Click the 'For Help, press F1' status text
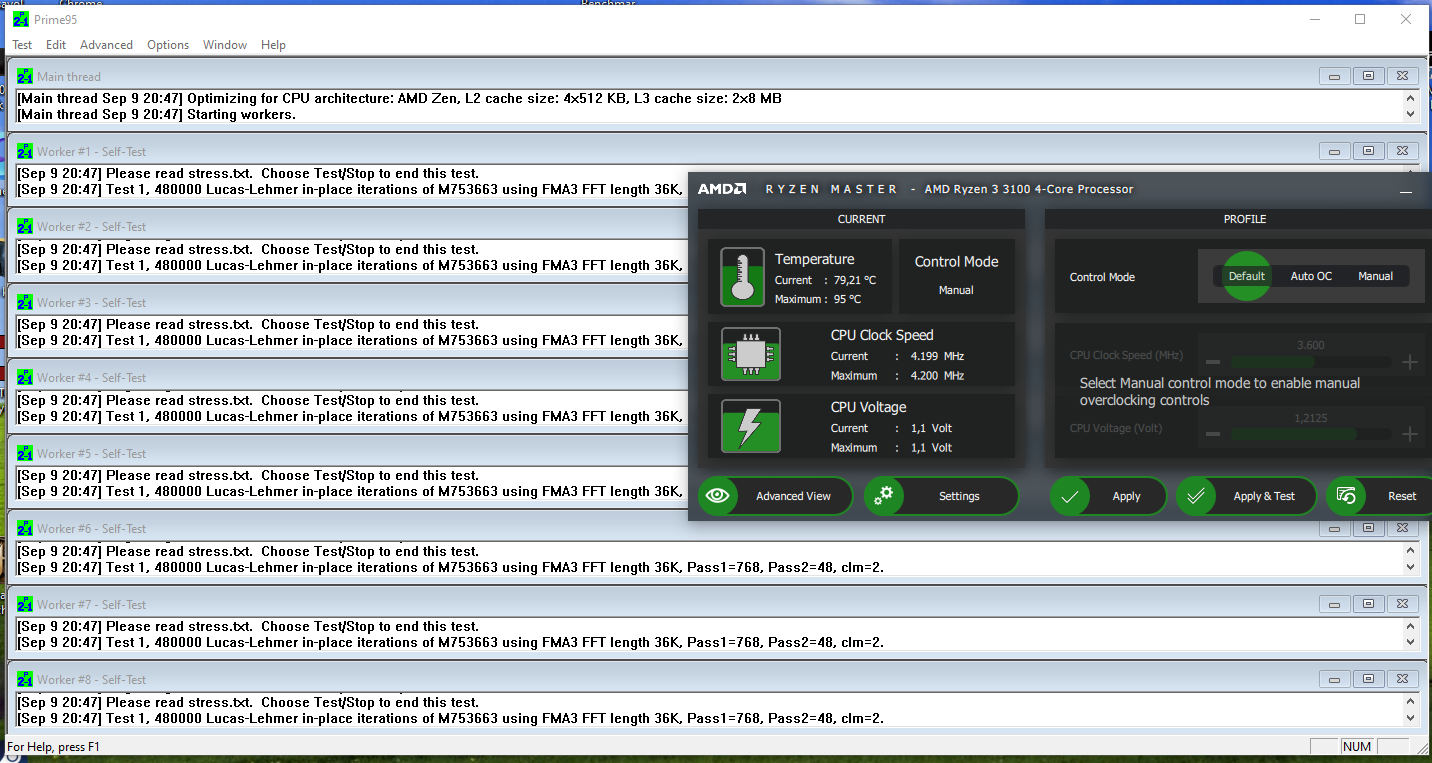The image size is (1432, 763). coord(54,747)
